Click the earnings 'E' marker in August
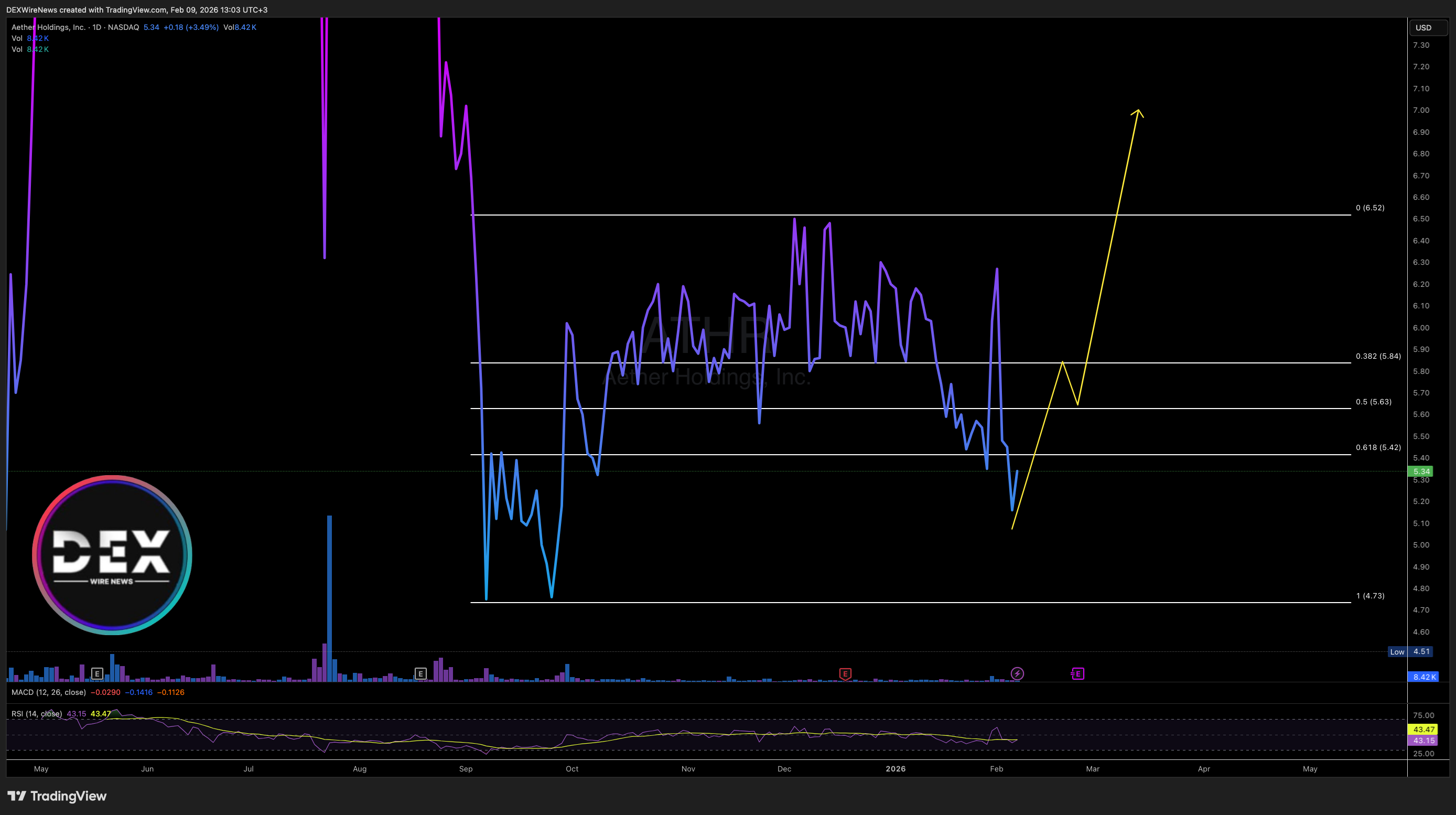 coord(420,674)
